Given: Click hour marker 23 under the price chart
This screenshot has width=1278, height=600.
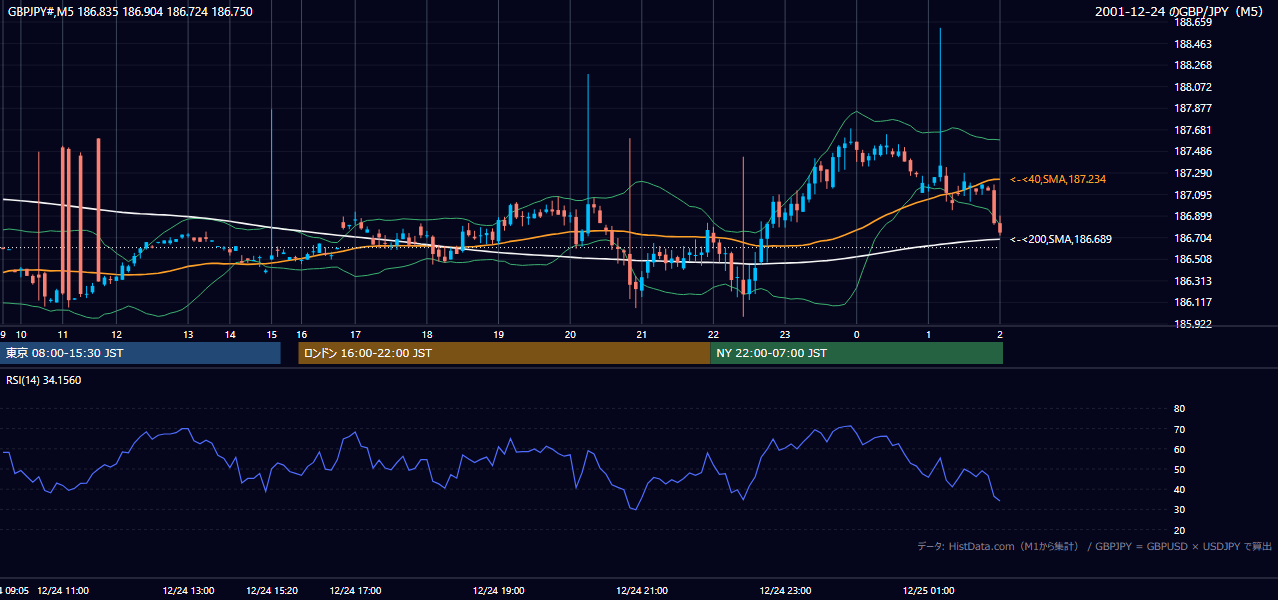Looking at the screenshot, I should (785, 335).
